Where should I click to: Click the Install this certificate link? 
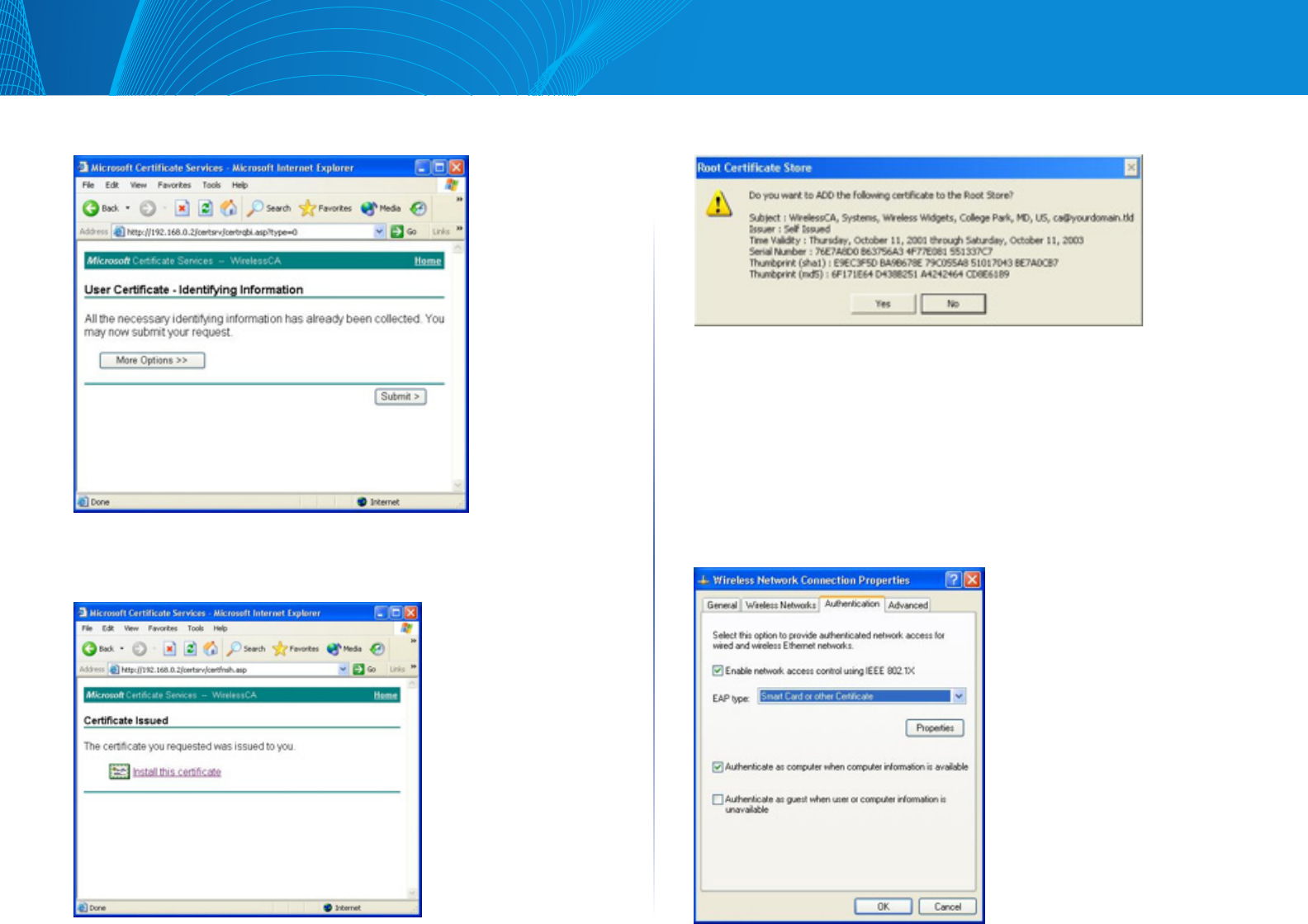click(x=177, y=772)
